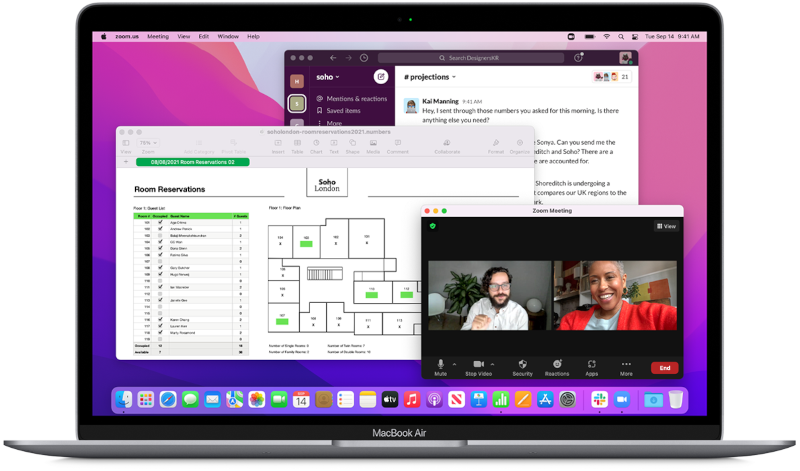
Task: Open Zoom Security shield options
Action: pyautogui.click(x=522, y=364)
